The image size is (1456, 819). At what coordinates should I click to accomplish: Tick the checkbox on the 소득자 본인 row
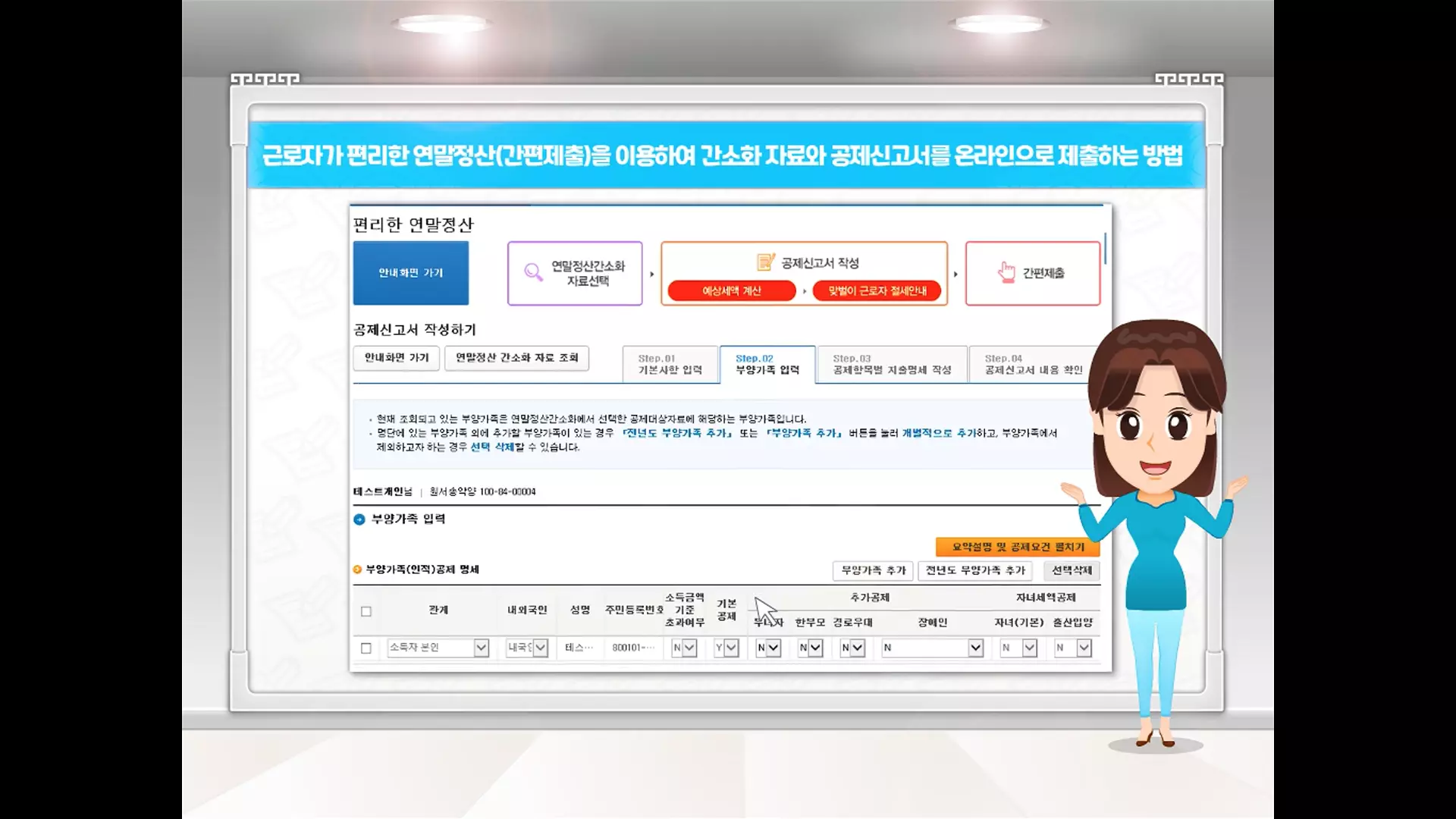click(x=366, y=648)
